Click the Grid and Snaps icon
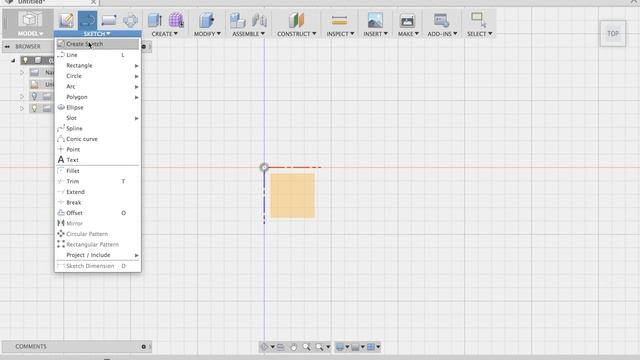Viewport: 640px width, 360px height. tap(356, 347)
